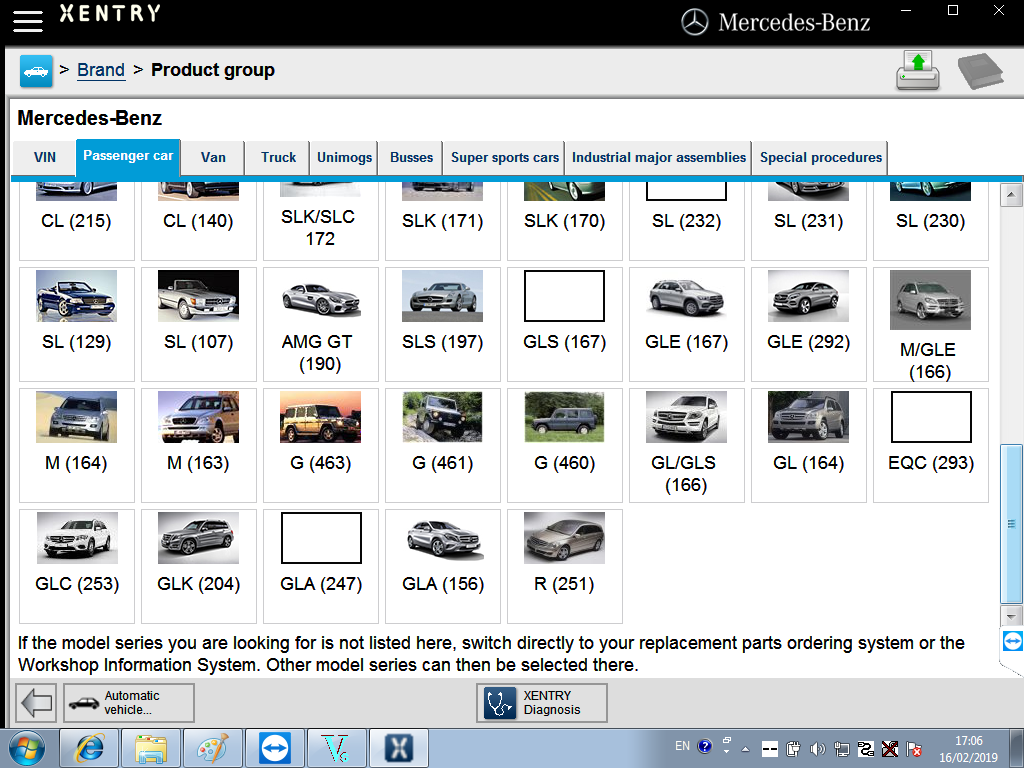Screen dimensions: 1024x768
Task: Open the XENTRY hamburger menu icon
Action: pyautogui.click(x=27, y=20)
